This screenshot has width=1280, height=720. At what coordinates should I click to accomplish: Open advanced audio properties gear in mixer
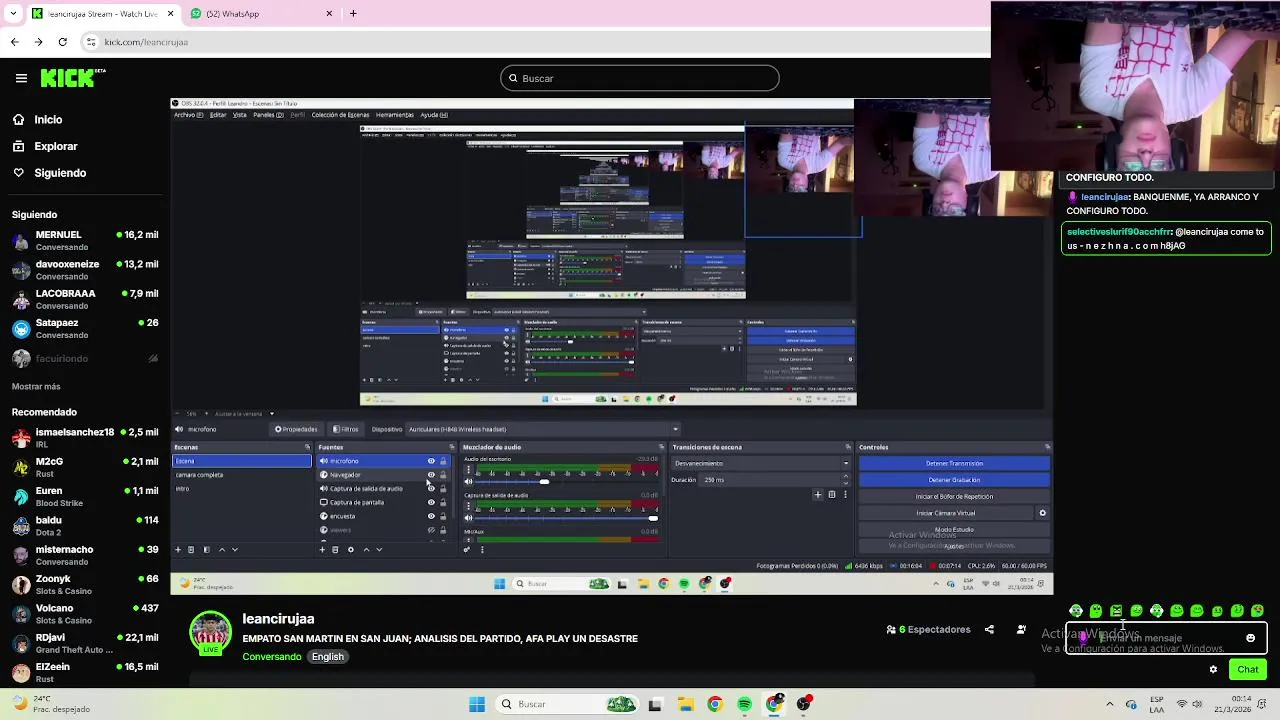point(466,549)
